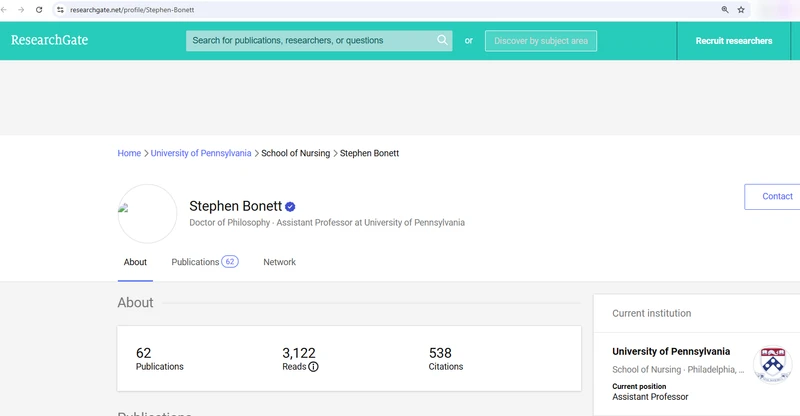Click the Assistant Professor current position text
The height and width of the screenshot is (416, 800).
point(650,397)
